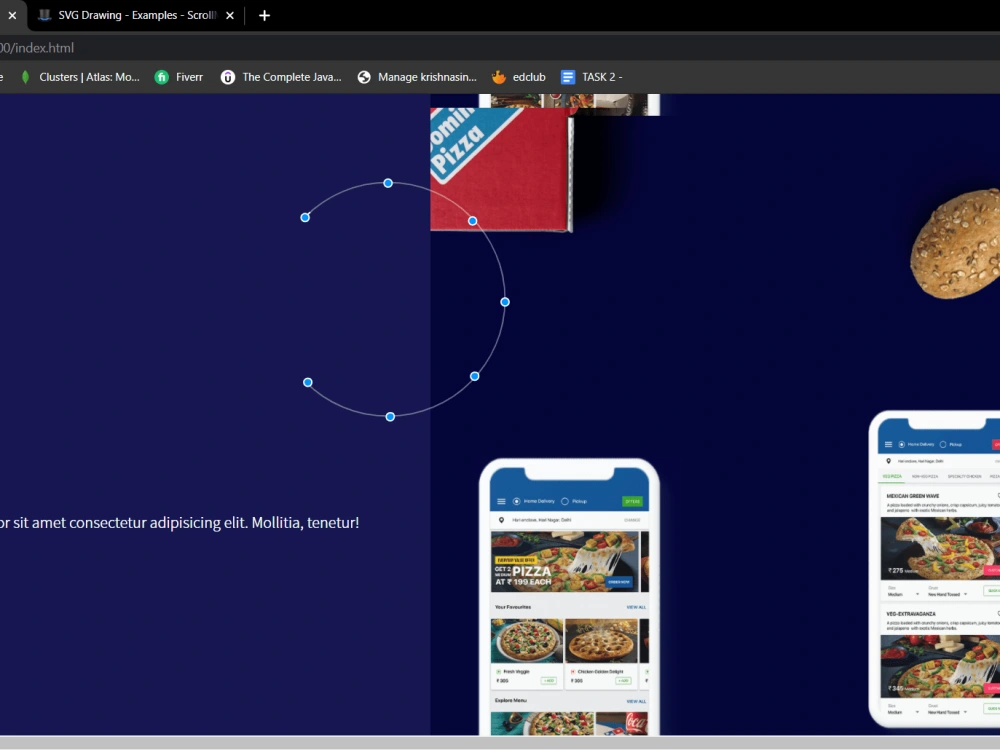Open the Clusters | Atlas bookmark
This screenshot has width=1000, height=750.
tap(80, 77)
